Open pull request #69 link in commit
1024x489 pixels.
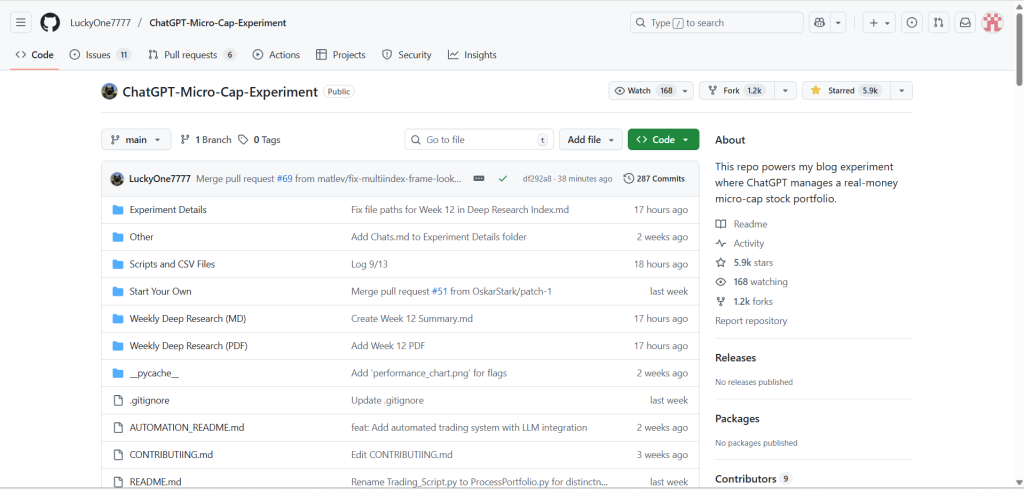(x=284, y=178)
